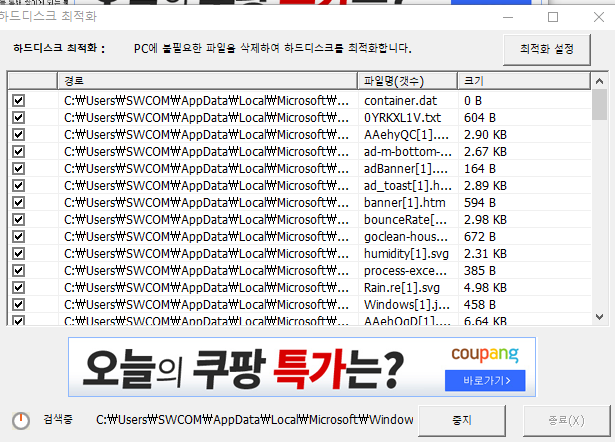615x442 pixels.
Task: Maximize the 하드디스크 최적화 window
Action: click(553, 17)
